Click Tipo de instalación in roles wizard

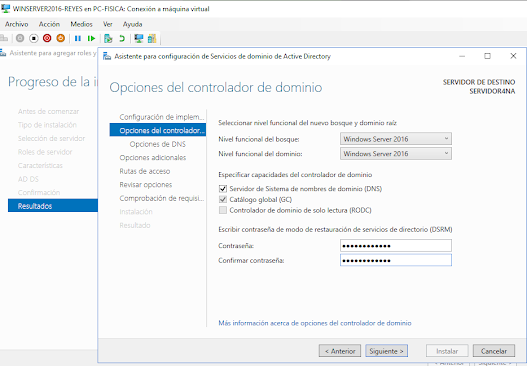pyautogui.click(x=47, y=125)
